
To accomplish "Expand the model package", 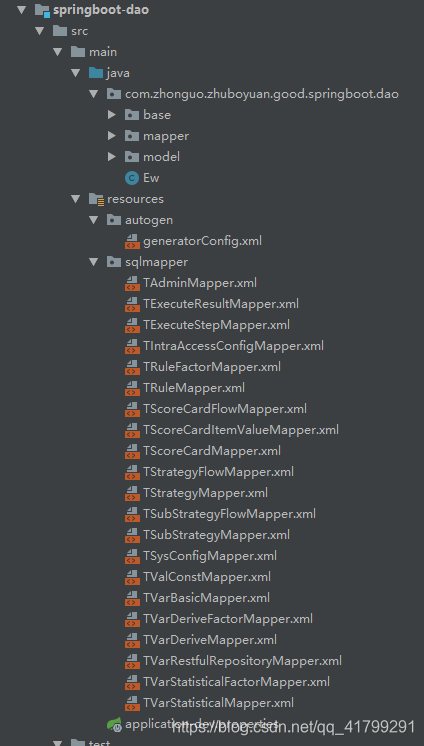I will pyautogui.click(x=112, y=157).
